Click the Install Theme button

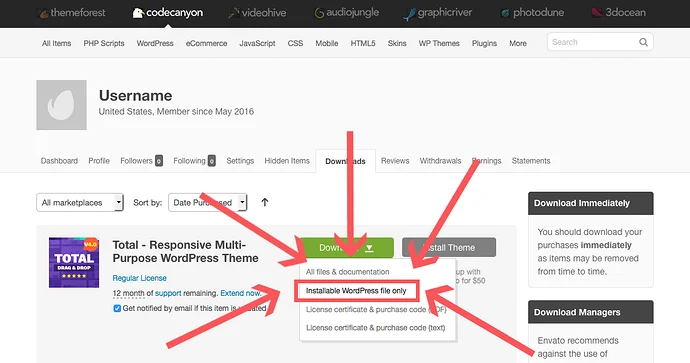tap(449, 248)
